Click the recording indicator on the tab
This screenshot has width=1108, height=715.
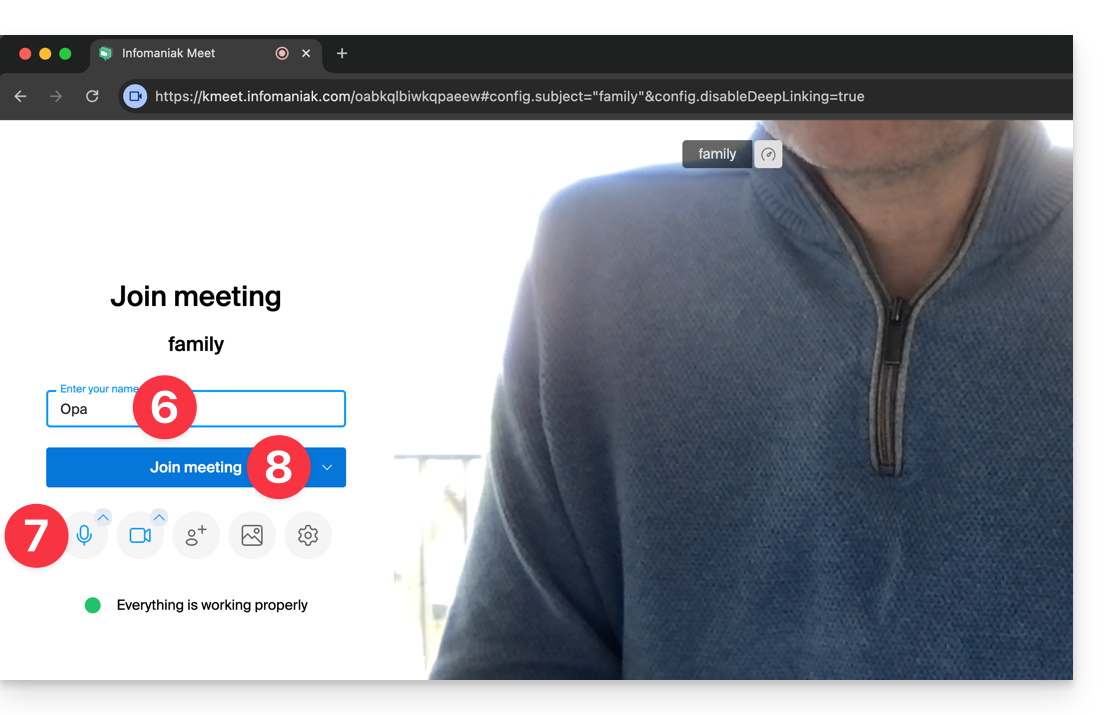(x=282, y=53)
